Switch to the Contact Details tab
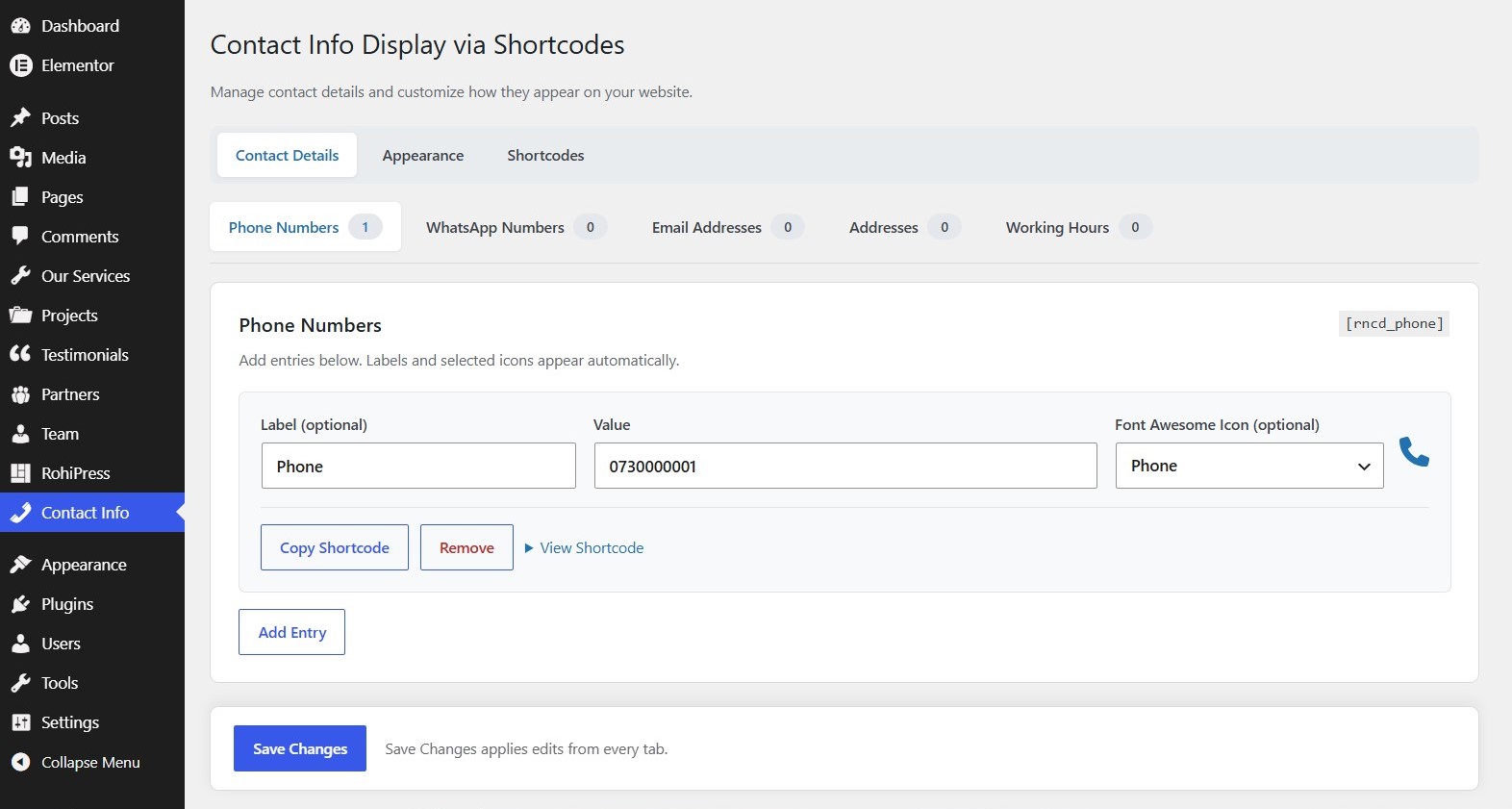Image resolution: width=1512 pixels, height=809 pixels. point(287,155)
